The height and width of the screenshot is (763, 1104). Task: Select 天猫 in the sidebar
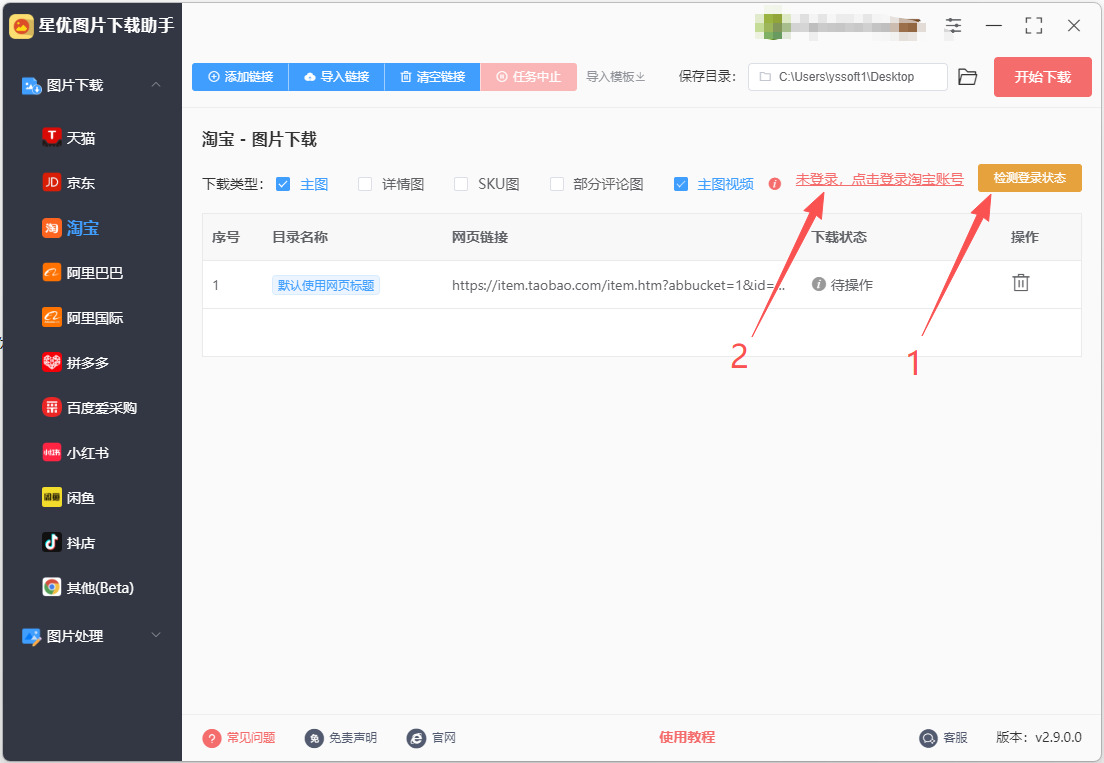tap(69, 138)
